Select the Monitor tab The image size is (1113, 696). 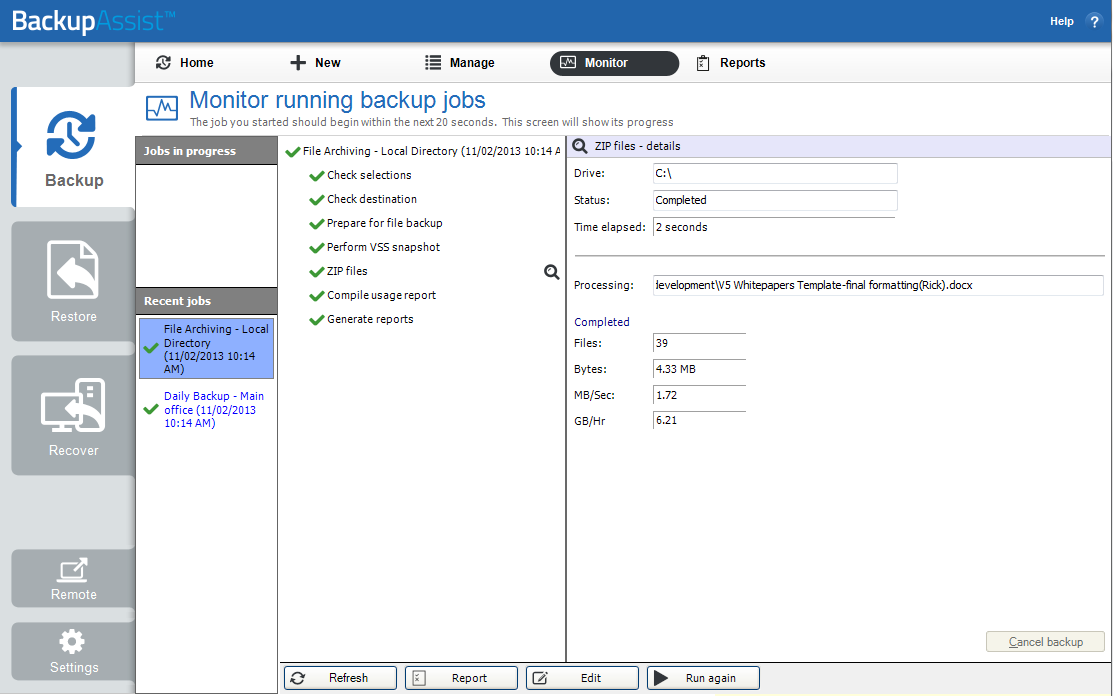pos(614,62)
